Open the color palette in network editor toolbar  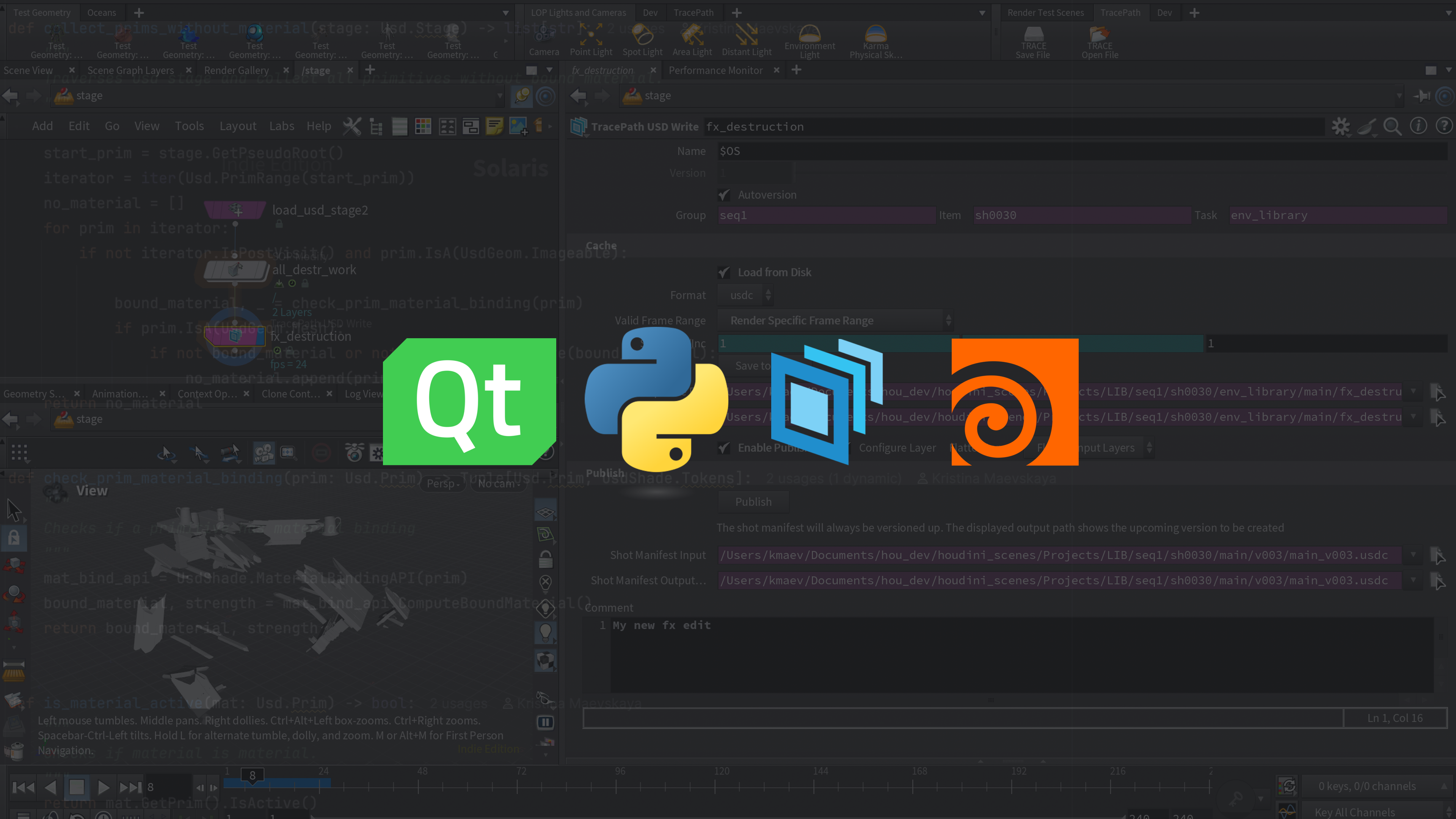pyautogui.click(x=423, y=126)
